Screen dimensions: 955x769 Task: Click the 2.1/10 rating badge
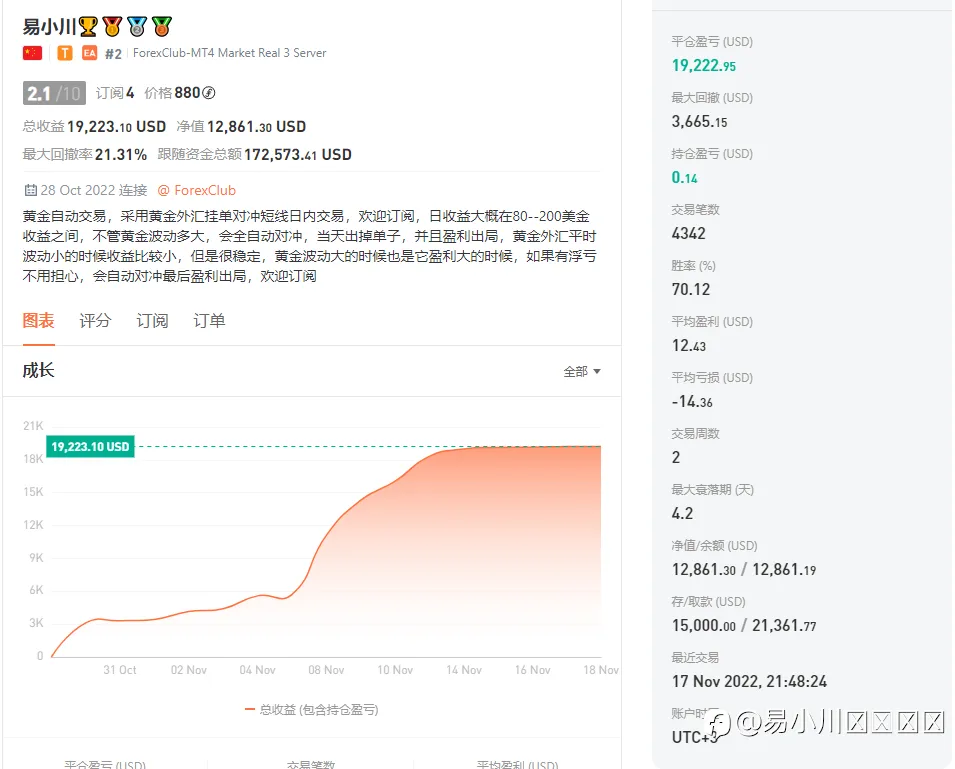[x=54, y=93]
